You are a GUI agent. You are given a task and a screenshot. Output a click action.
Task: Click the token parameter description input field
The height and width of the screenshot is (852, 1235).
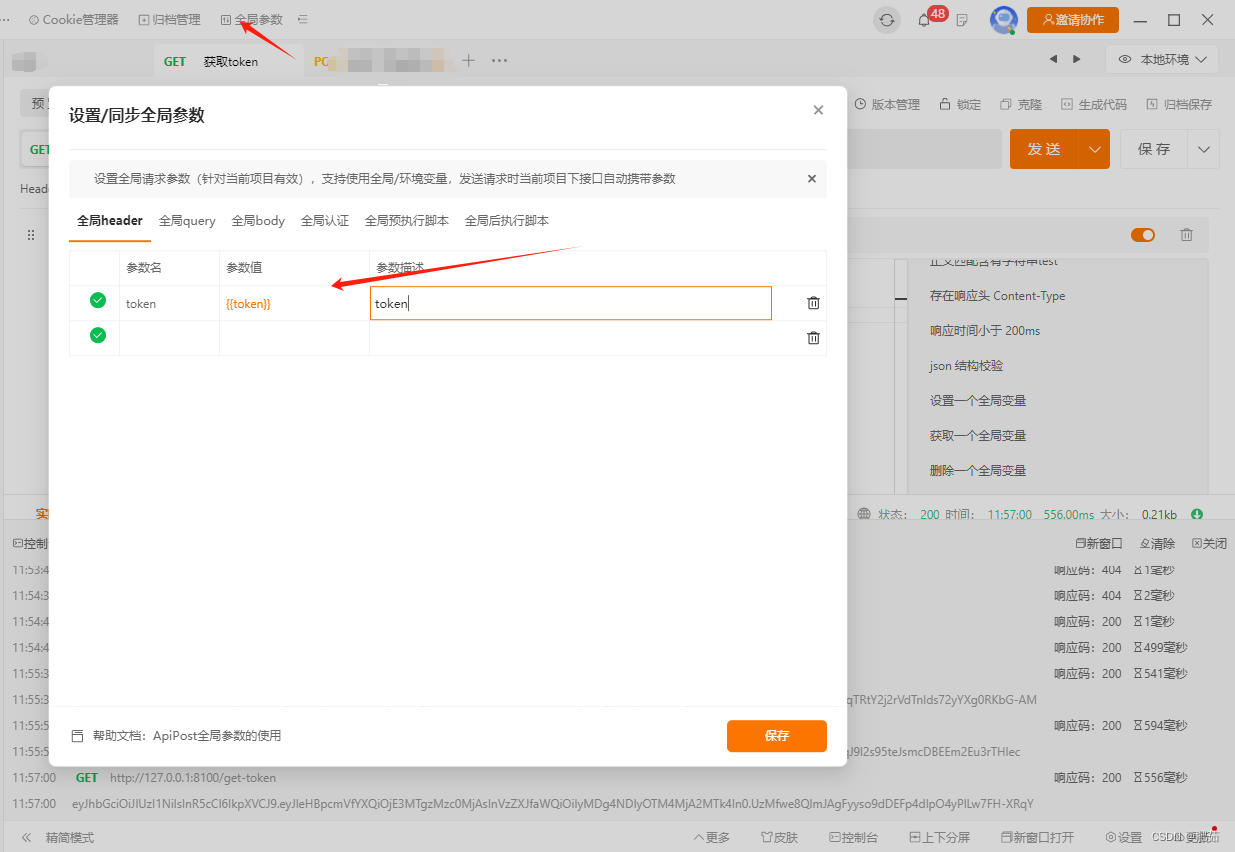pyautogui.click(x=570, y=302)
